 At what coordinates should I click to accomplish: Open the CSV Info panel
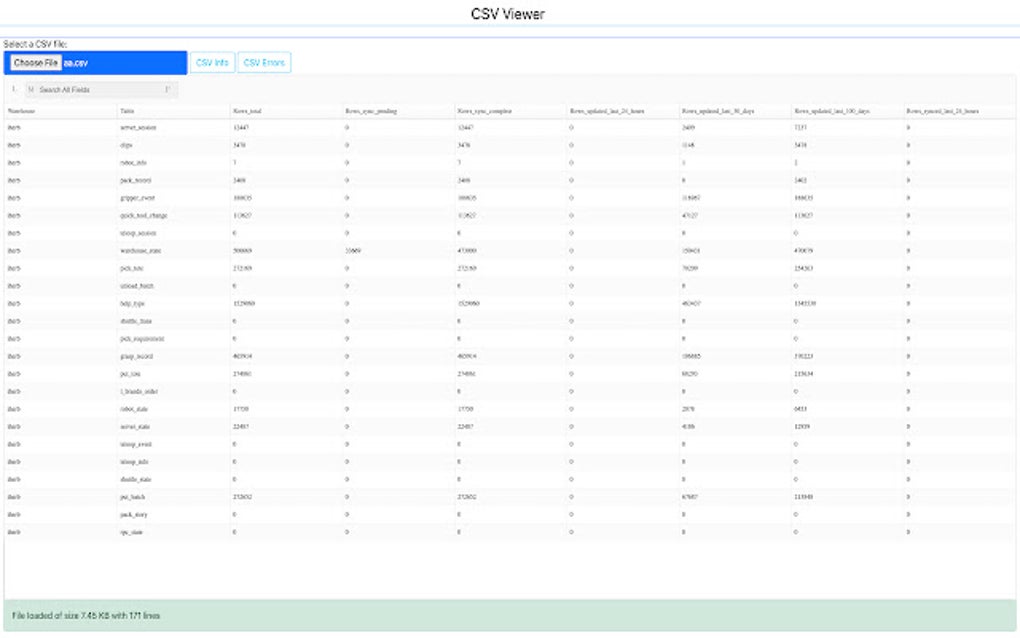click(x=211, y=61)
